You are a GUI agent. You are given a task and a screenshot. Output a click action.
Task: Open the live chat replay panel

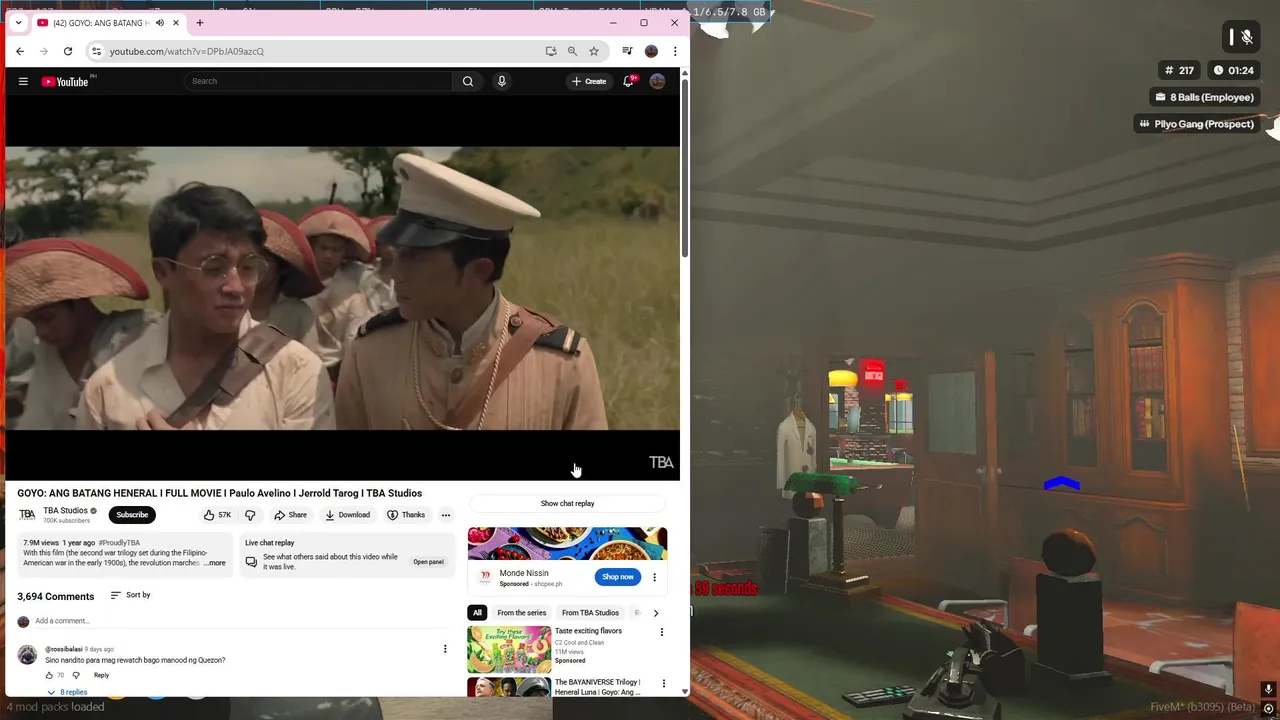[x=428, y=562]
